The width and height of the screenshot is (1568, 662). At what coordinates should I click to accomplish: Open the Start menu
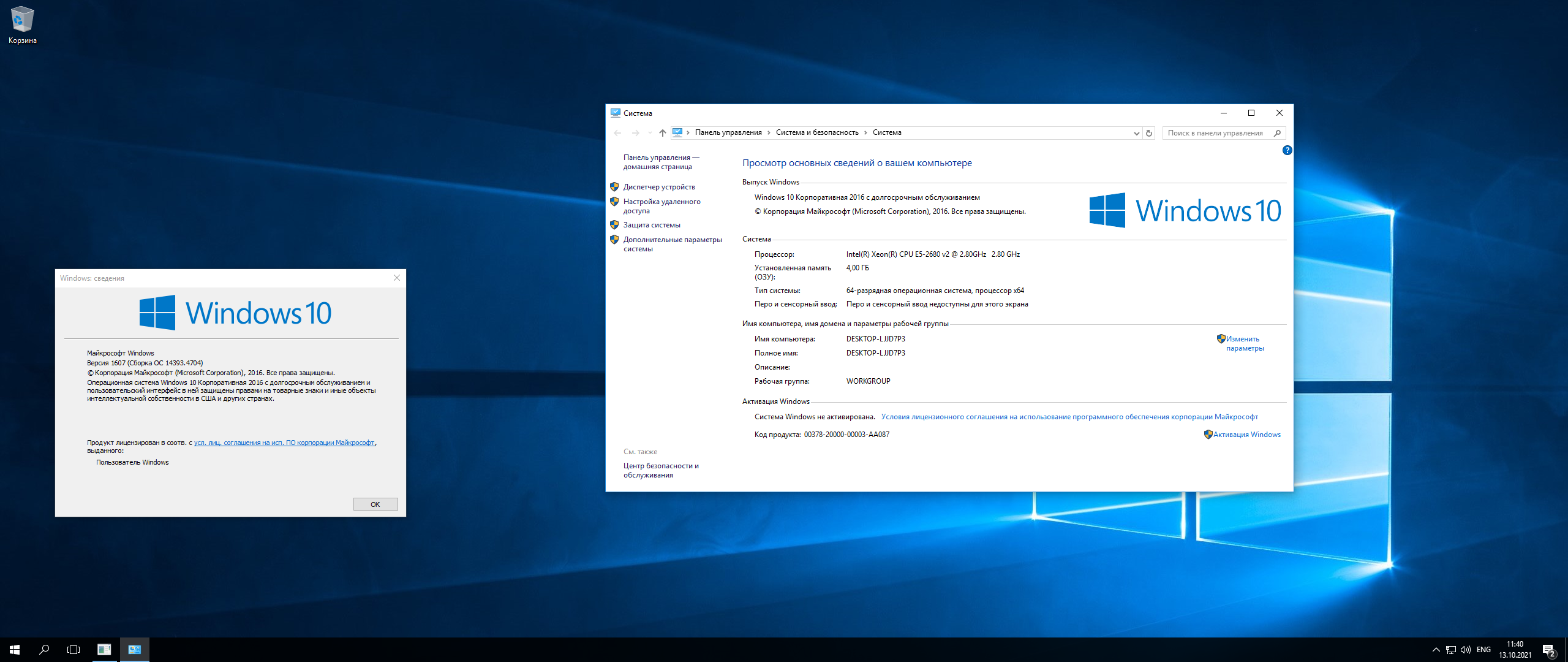tap(15, 650)
